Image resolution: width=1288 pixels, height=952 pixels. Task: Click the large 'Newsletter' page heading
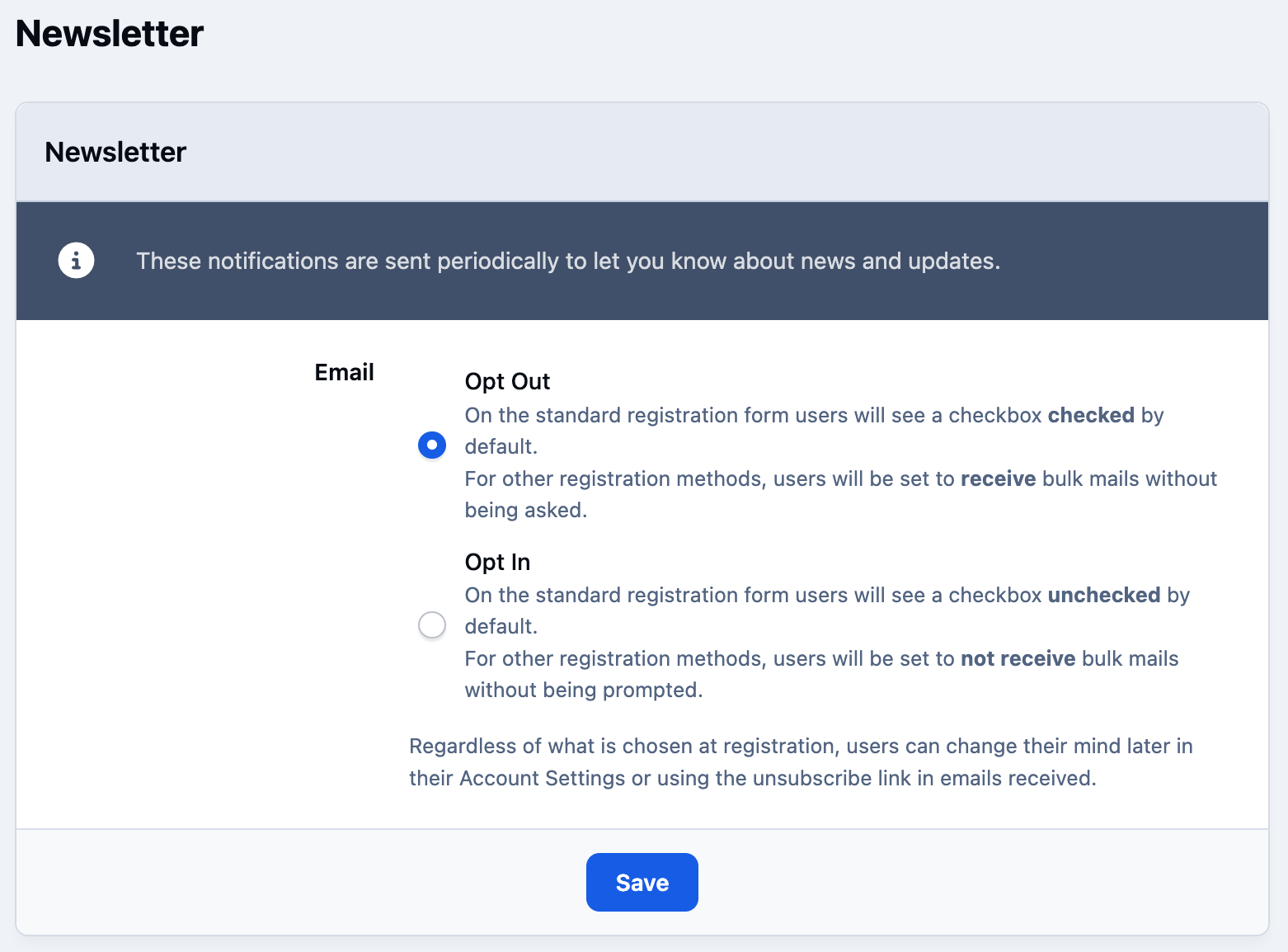pyautogui.click(x=109, y=34)
